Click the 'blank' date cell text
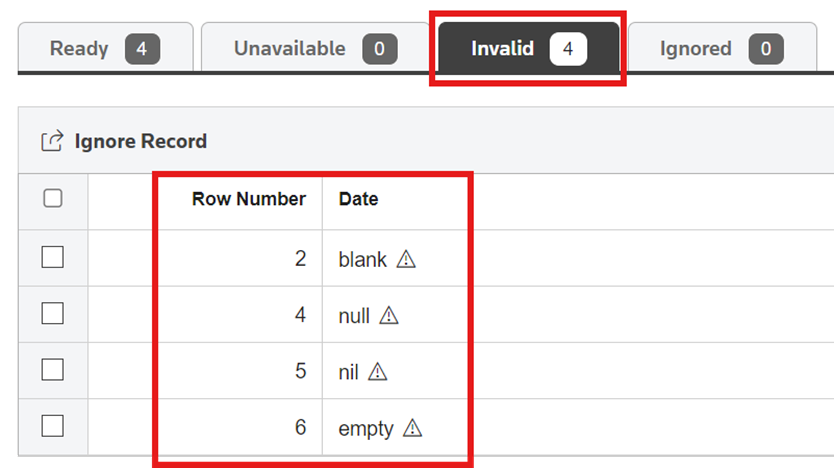 coord(362,259)
